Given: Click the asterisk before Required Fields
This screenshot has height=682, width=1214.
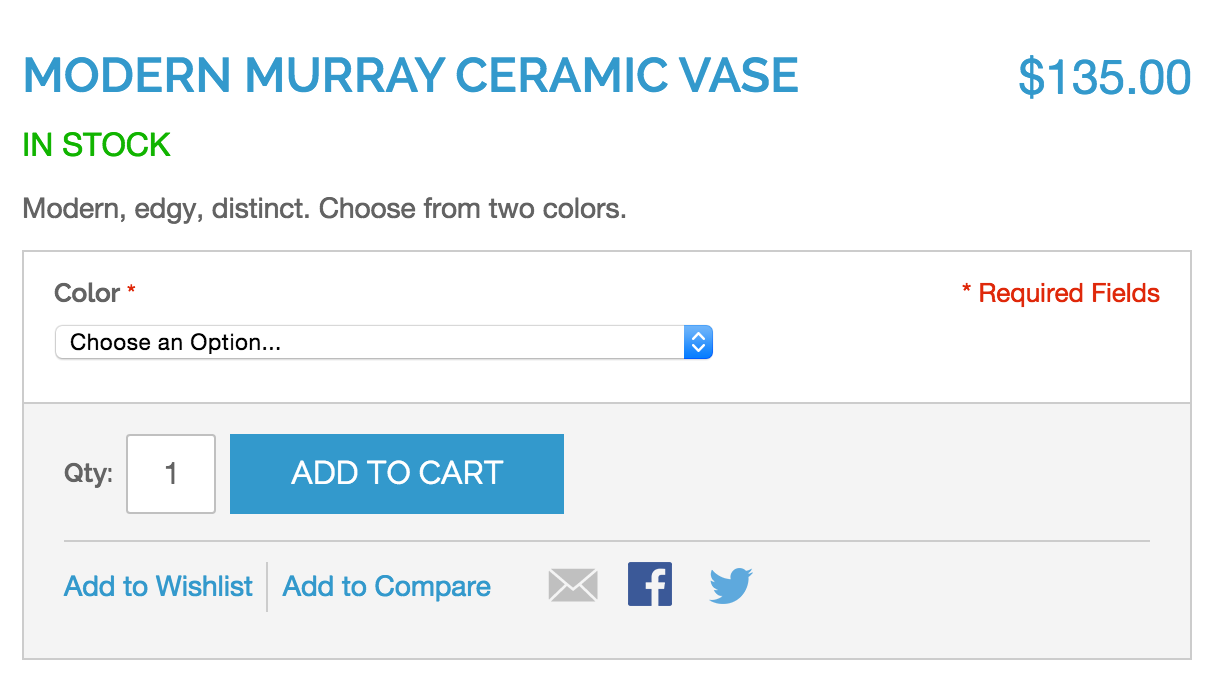Looking at the screenshot, I should 967,290.
